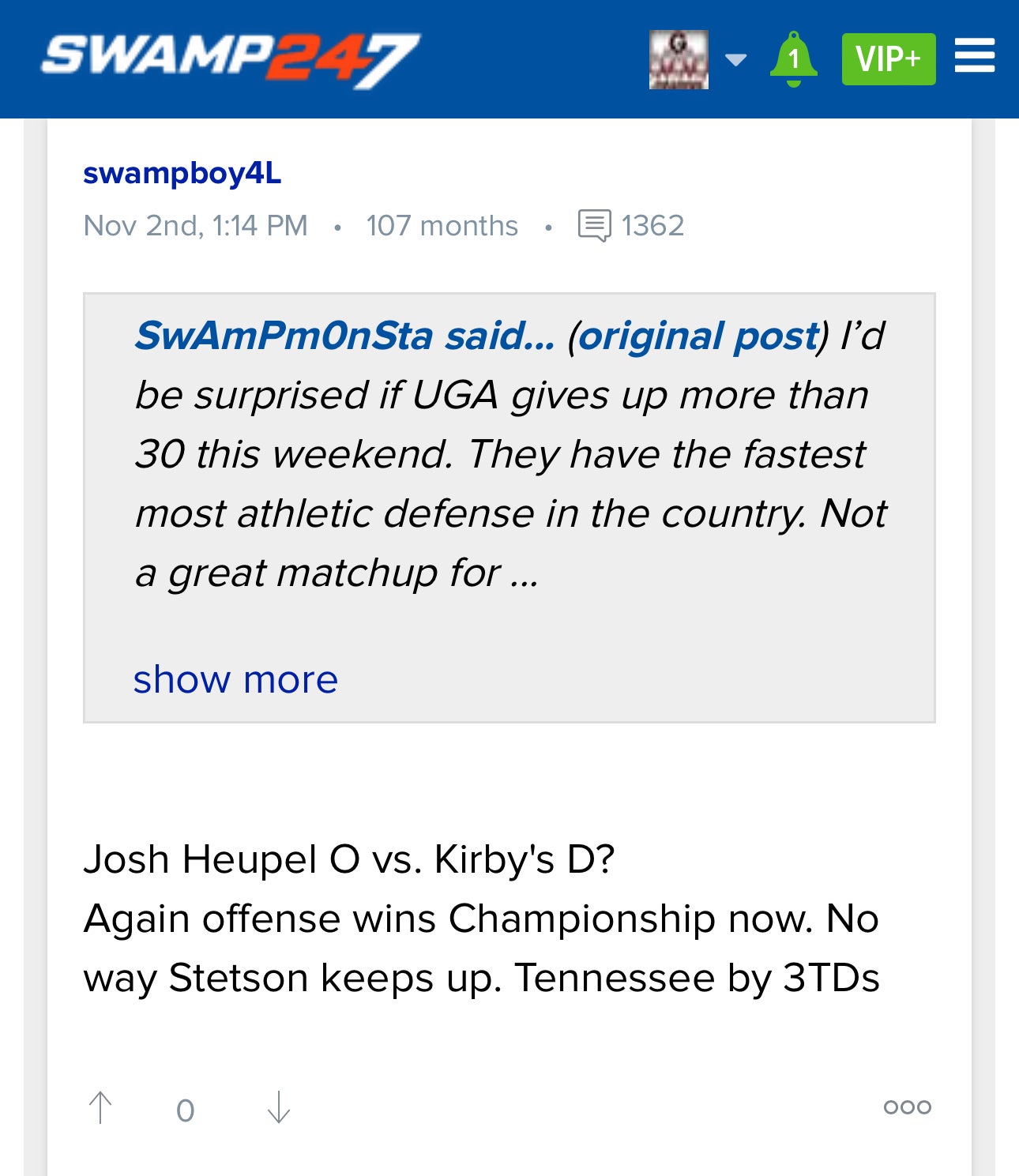Open the Swamp247 home logo
1019x1176 pixels.
tap(230, 59)
